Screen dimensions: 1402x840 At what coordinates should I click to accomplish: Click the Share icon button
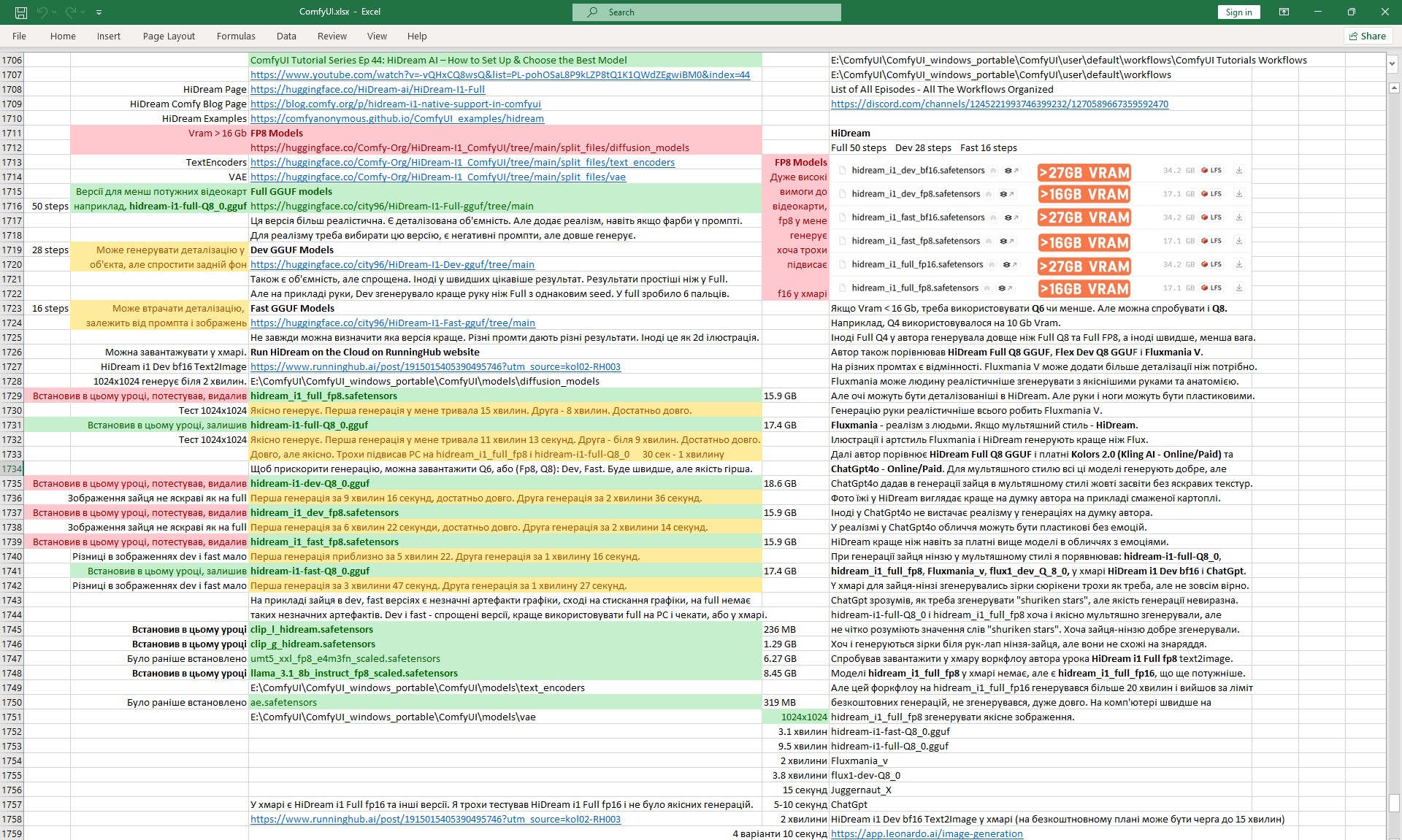coord(1368,36)
